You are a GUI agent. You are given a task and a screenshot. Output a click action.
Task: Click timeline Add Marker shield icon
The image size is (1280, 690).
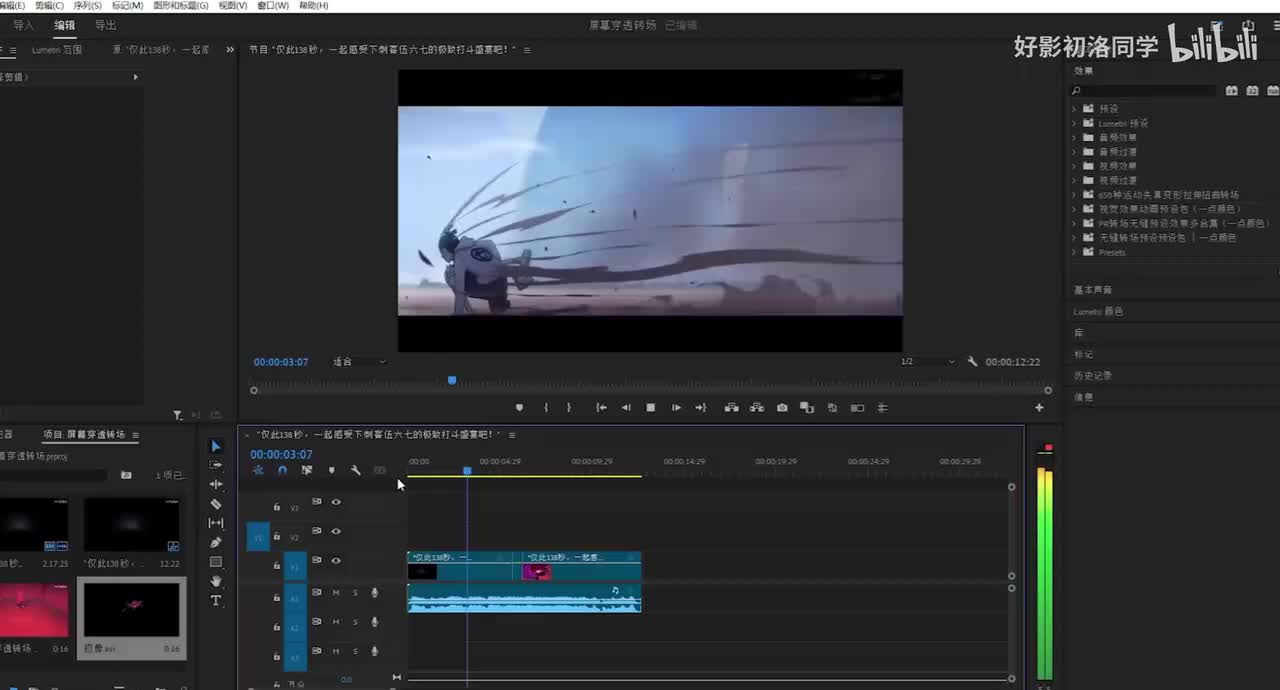(x=331, y=470)
